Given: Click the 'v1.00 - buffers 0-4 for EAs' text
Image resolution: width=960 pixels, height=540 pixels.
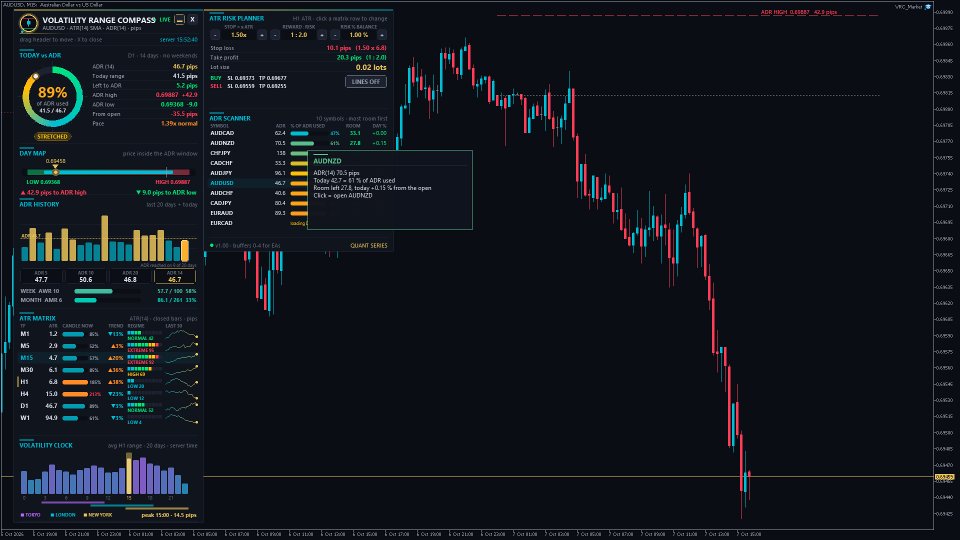Looking at the screenshot, I should [x=246, y=246].
